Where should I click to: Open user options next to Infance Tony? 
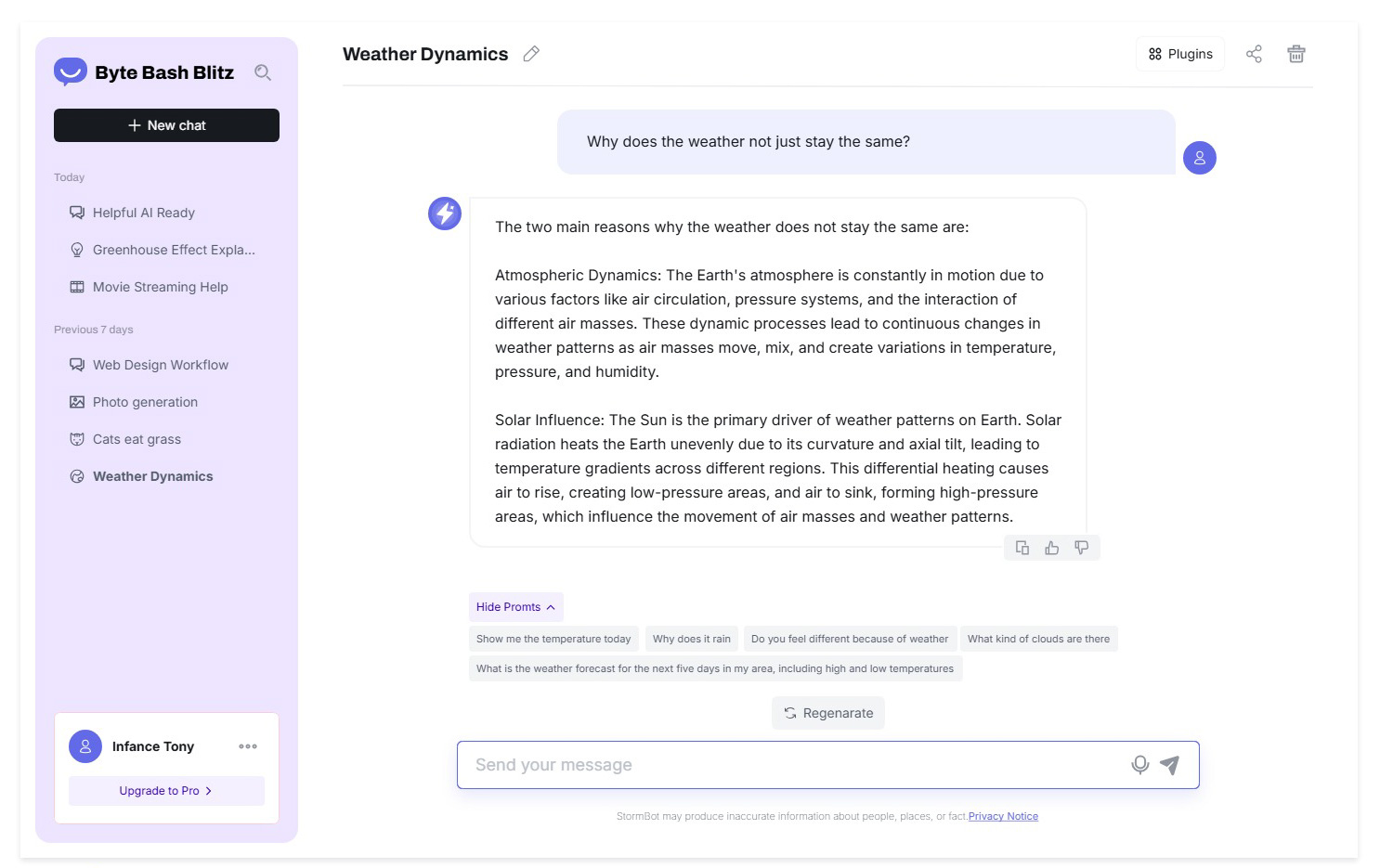pos(248,746)
